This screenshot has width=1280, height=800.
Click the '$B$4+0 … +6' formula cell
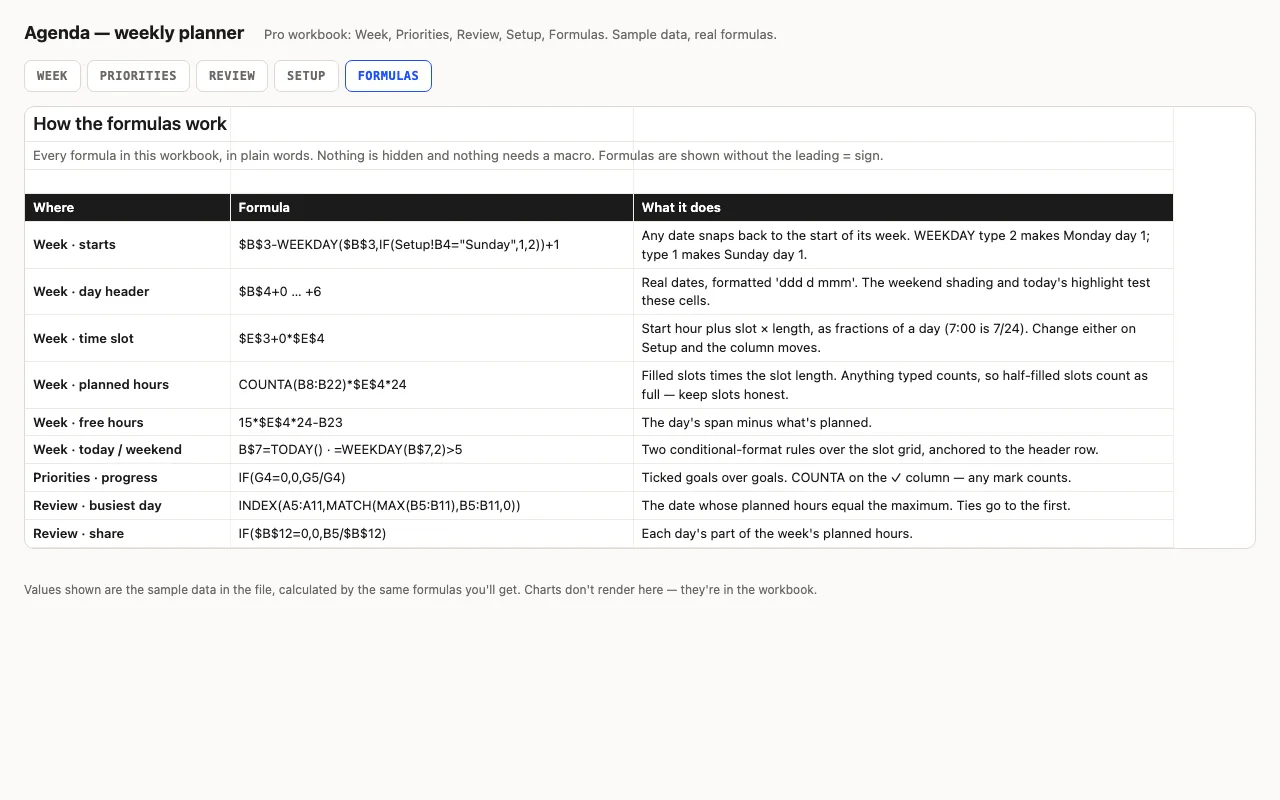[x=432, y=291]
